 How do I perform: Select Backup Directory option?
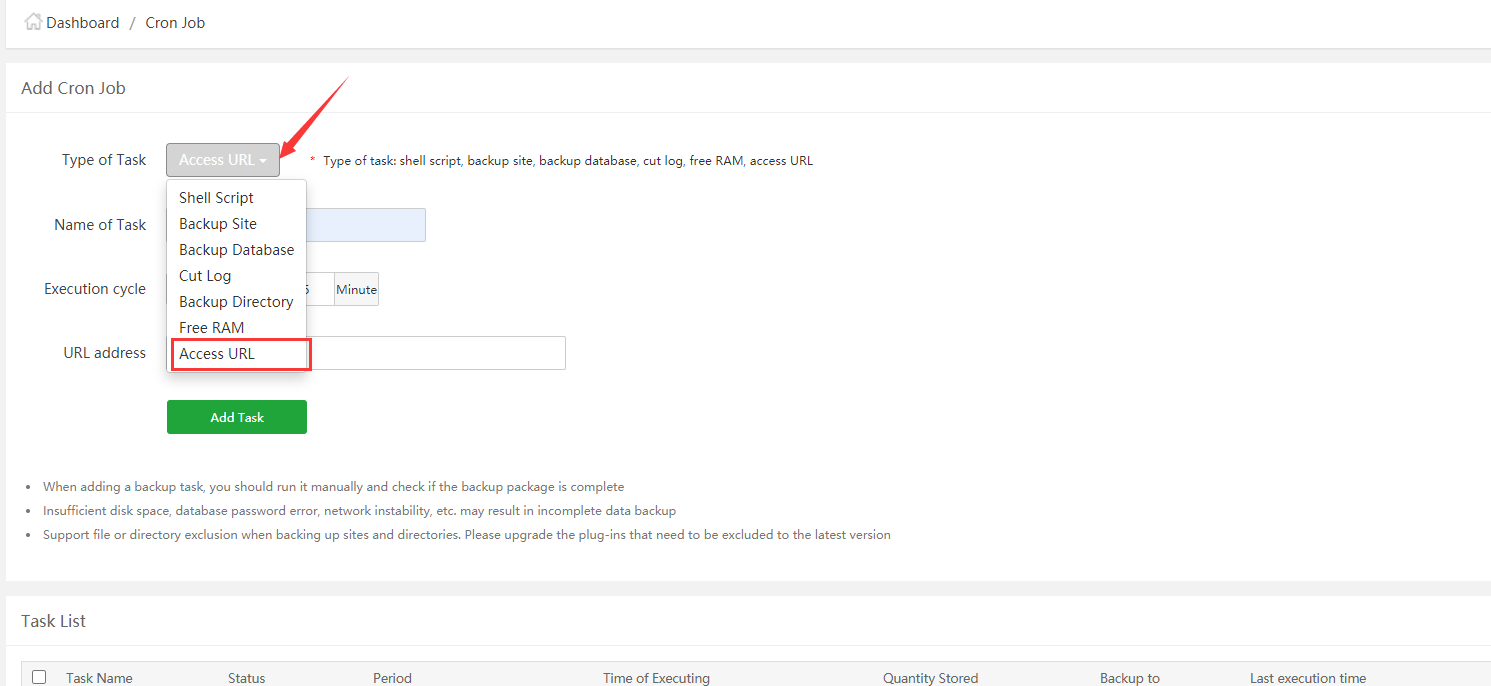click(236, 302)
